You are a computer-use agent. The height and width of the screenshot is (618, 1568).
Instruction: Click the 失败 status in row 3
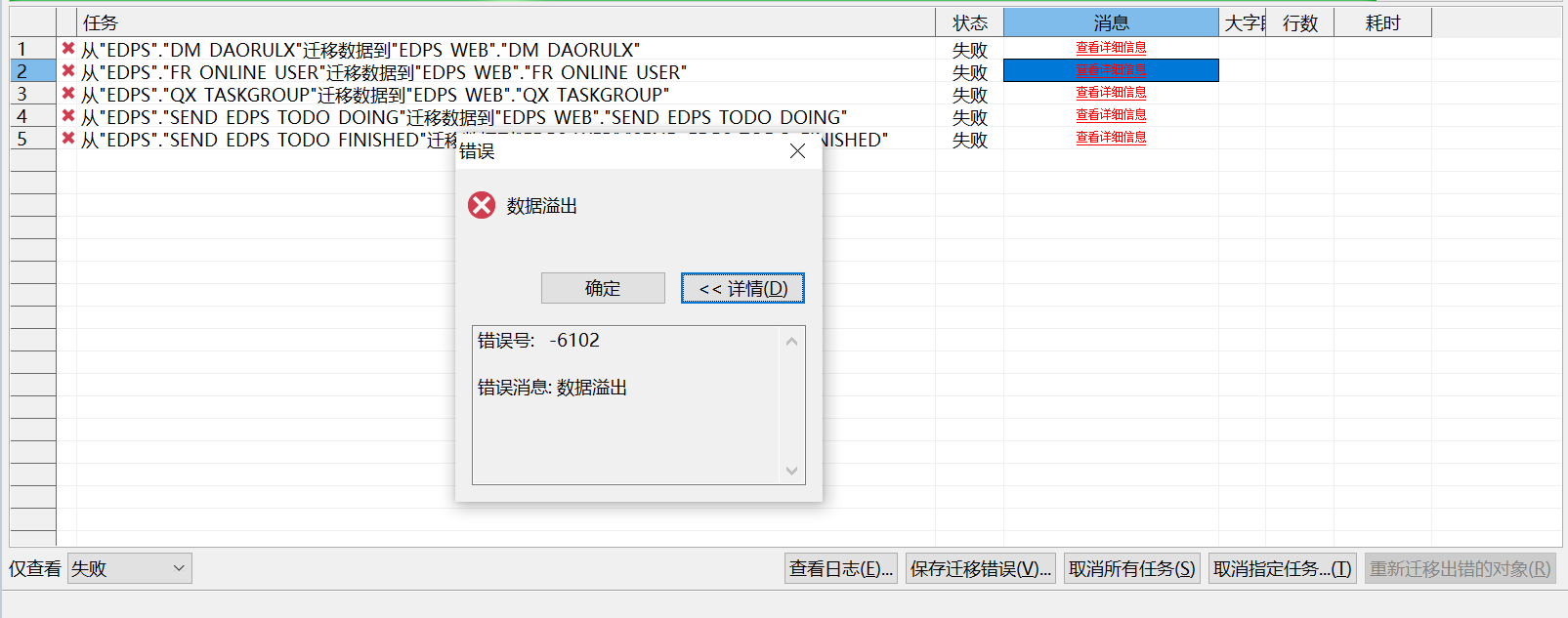970,94
